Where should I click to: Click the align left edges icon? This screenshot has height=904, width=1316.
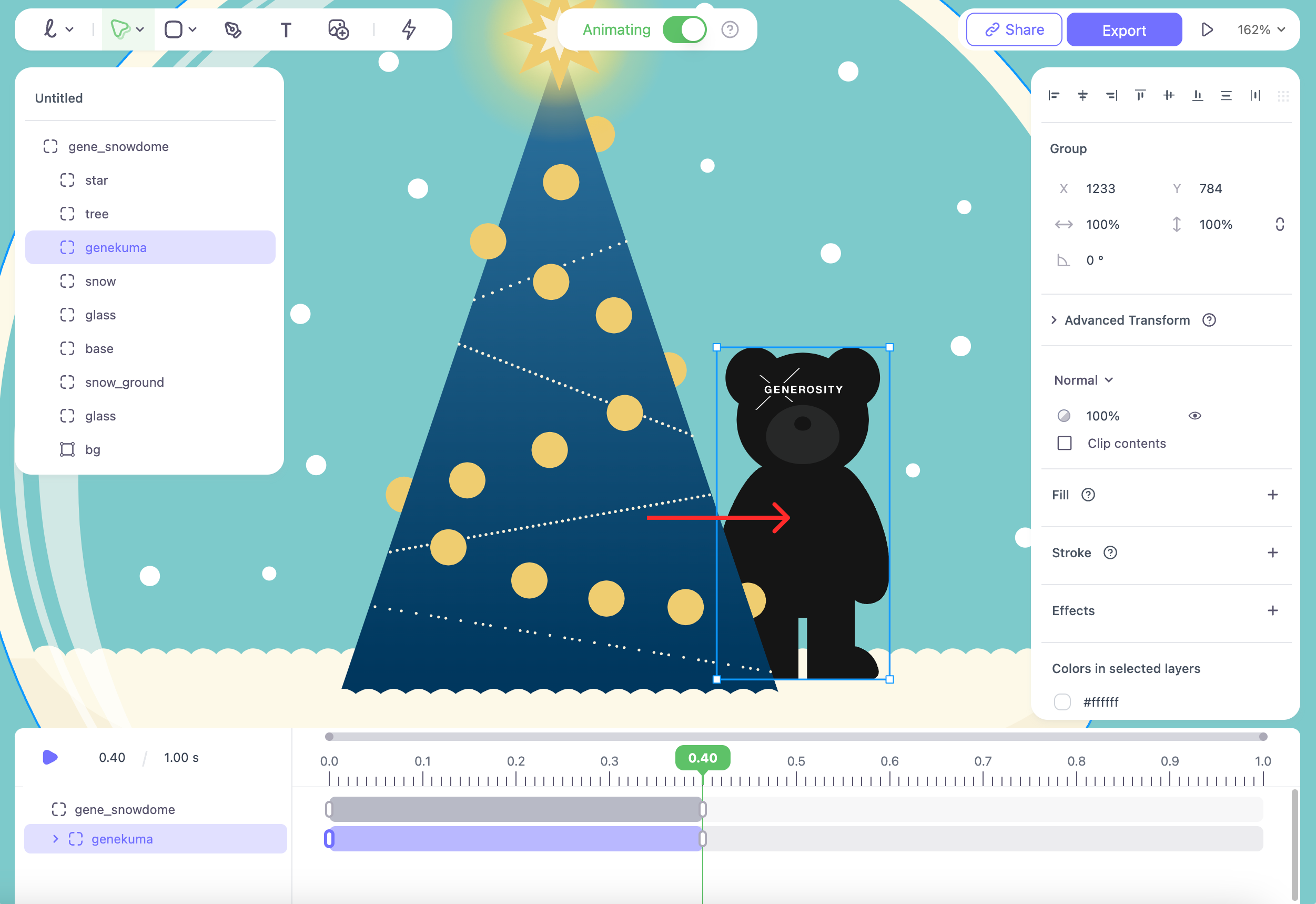(x=1053, y=95)
